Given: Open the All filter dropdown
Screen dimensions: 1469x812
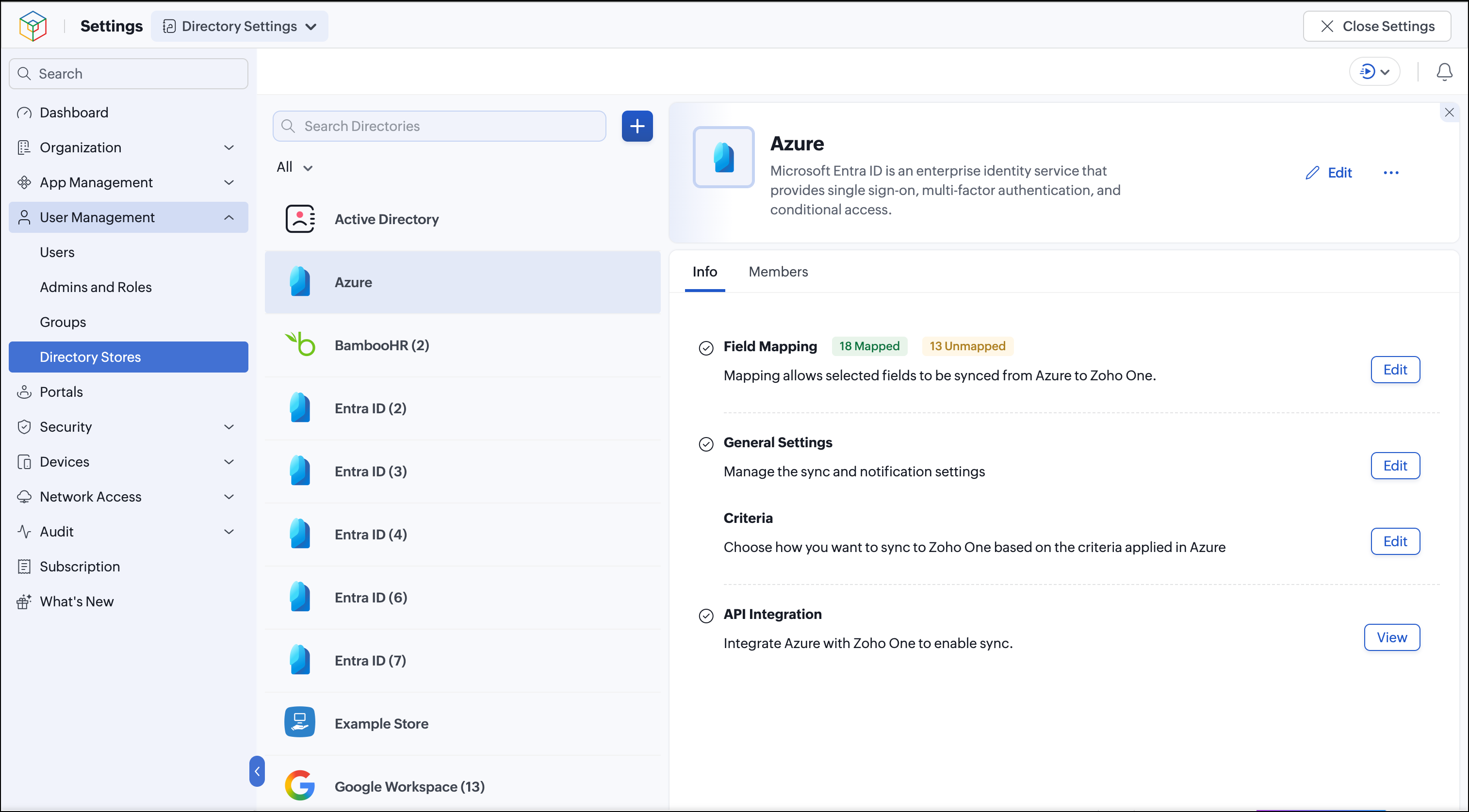Looking at the screenshot, I should point(294,167).
